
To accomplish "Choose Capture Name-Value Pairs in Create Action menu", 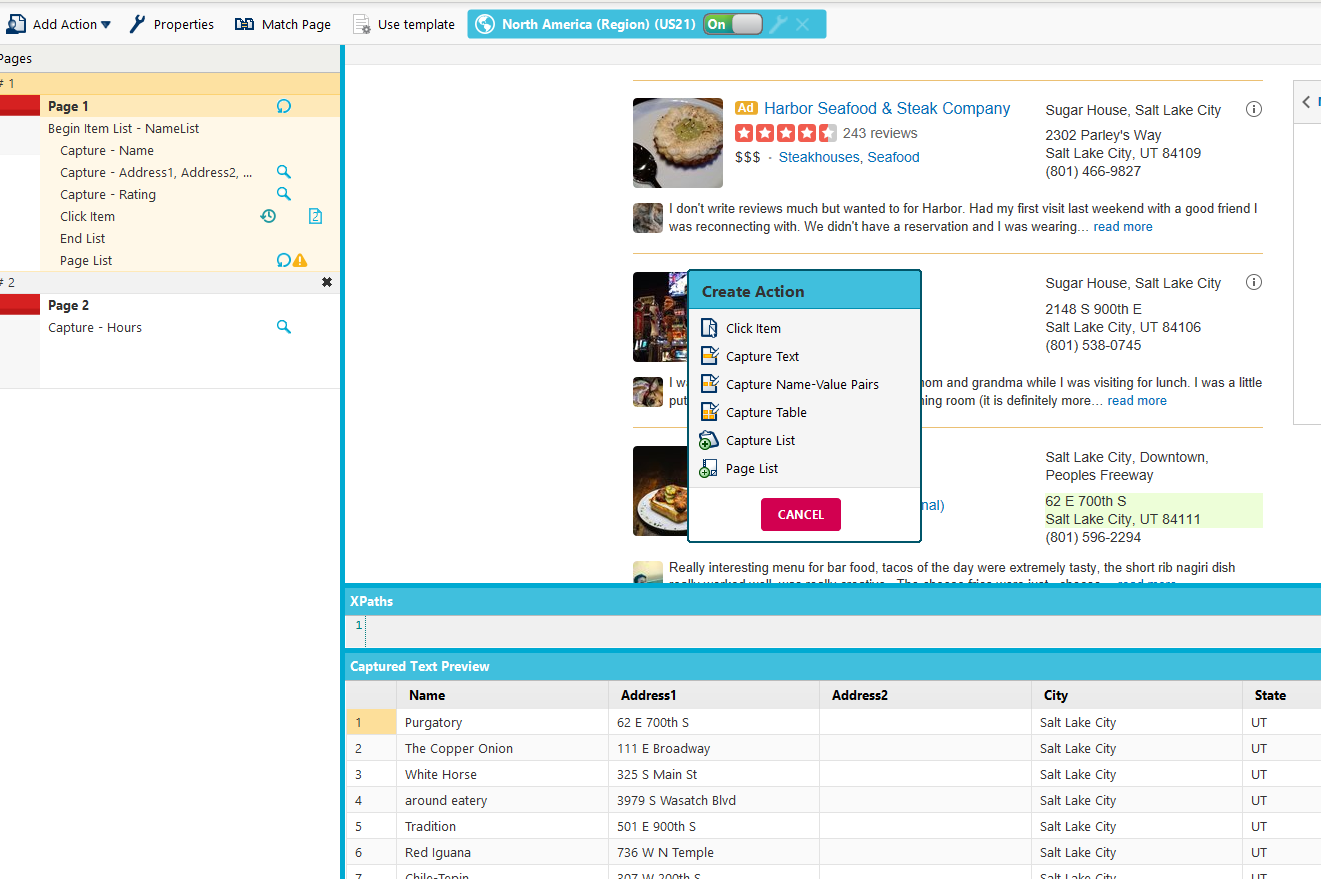I will click(804, 384).
